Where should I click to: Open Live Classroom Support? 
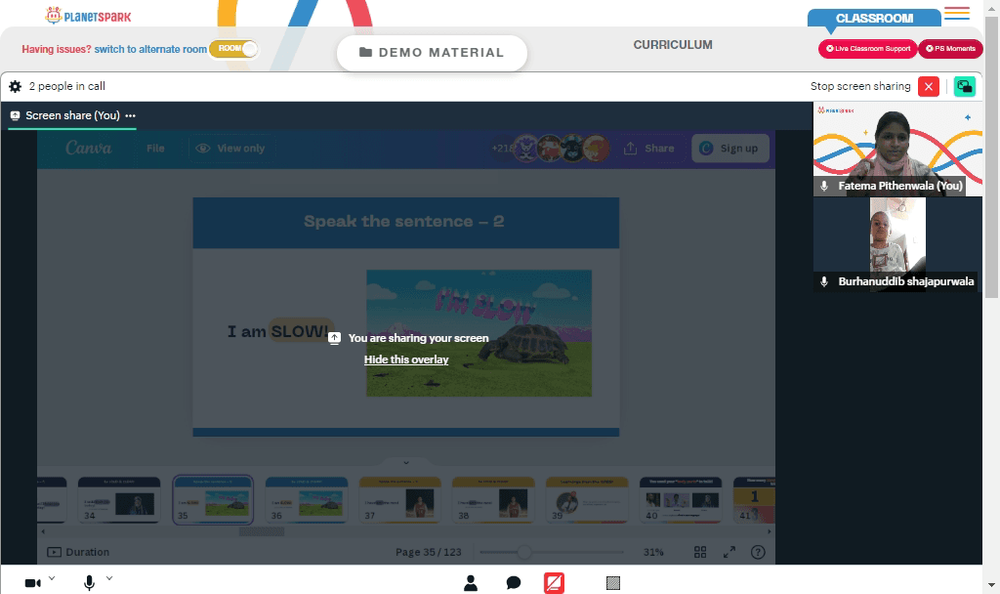click(868, 48)
